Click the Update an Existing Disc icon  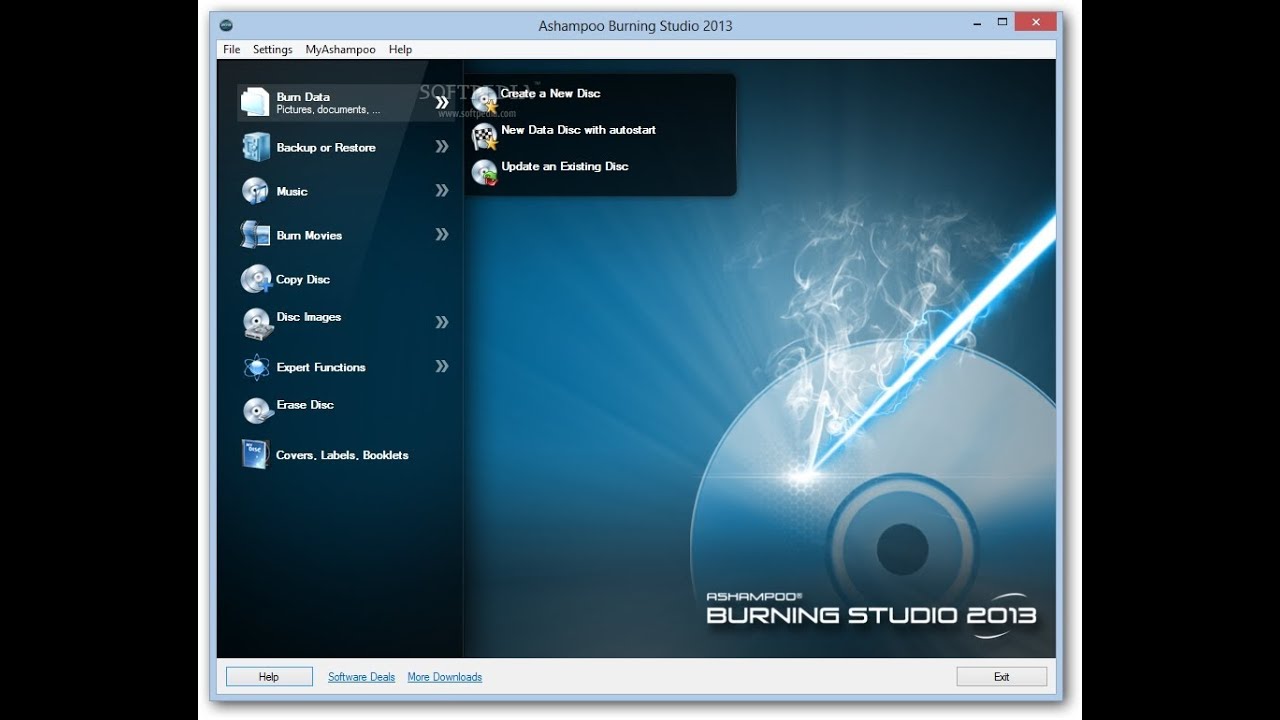pyautogui.click(x=485, y=173)
